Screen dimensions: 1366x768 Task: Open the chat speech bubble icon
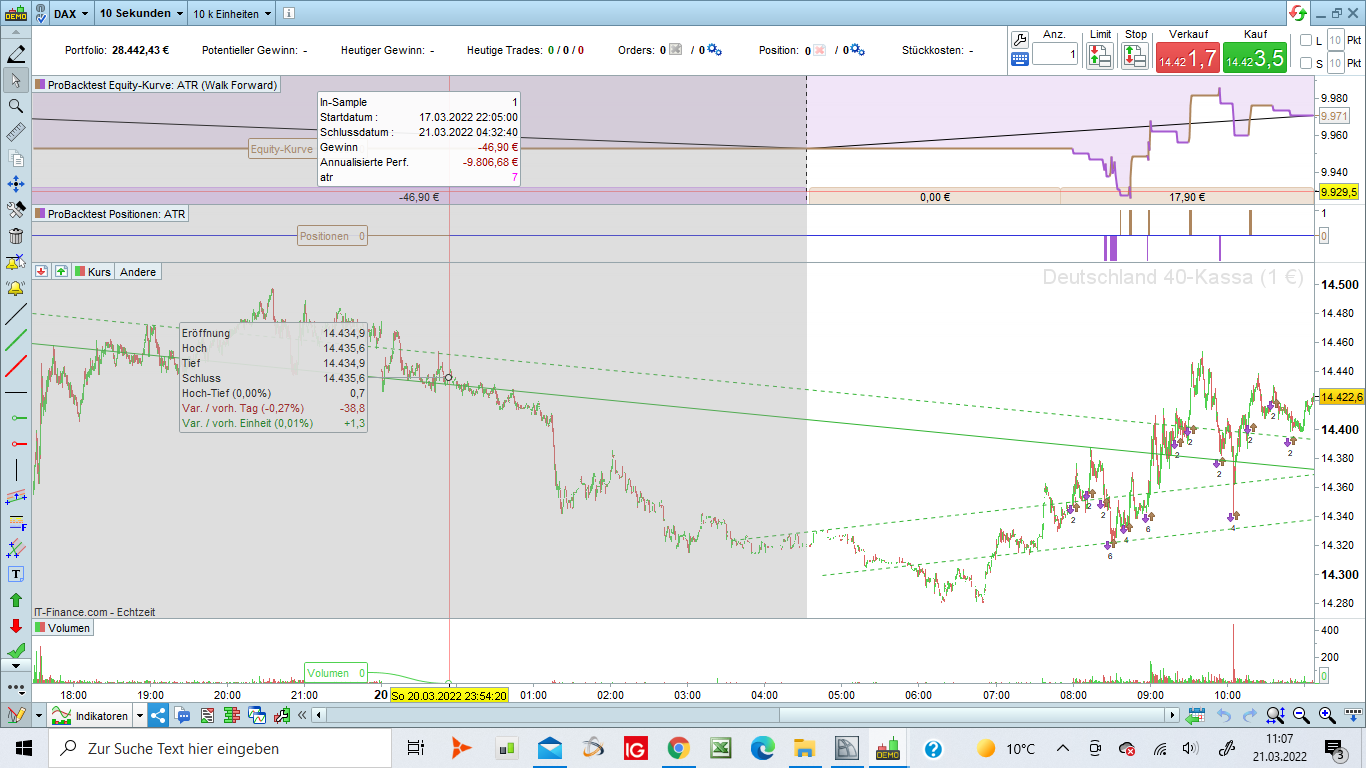click(x=182, y=715)
